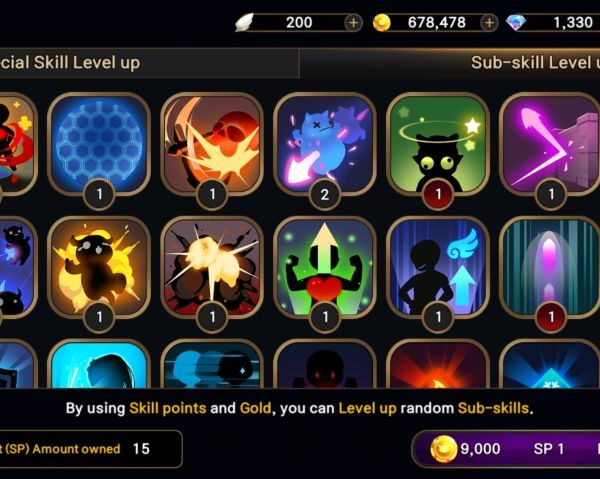Viewport: 600px width, 479px height.
Task: Select the purple arrow wall skill icon
Action: coord(550,145)
